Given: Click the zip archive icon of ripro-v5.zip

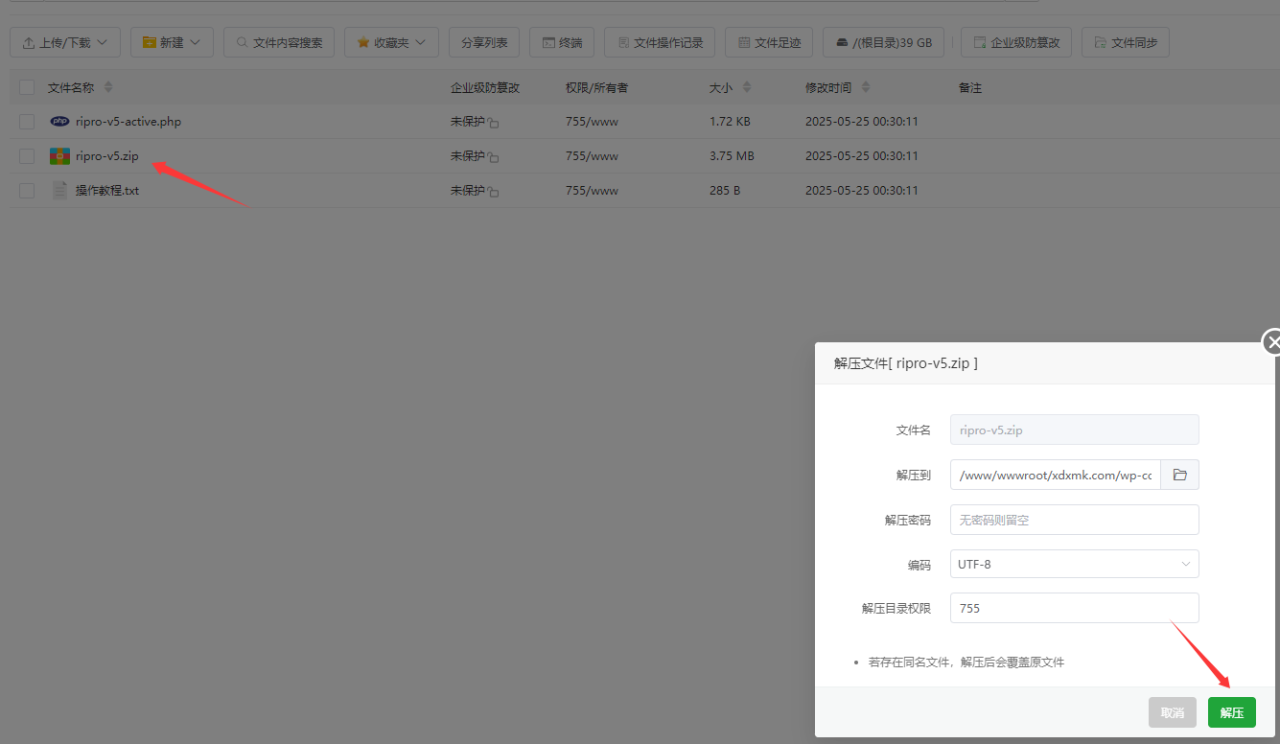Looking at the screenshot, I should (x=60, y=156).
